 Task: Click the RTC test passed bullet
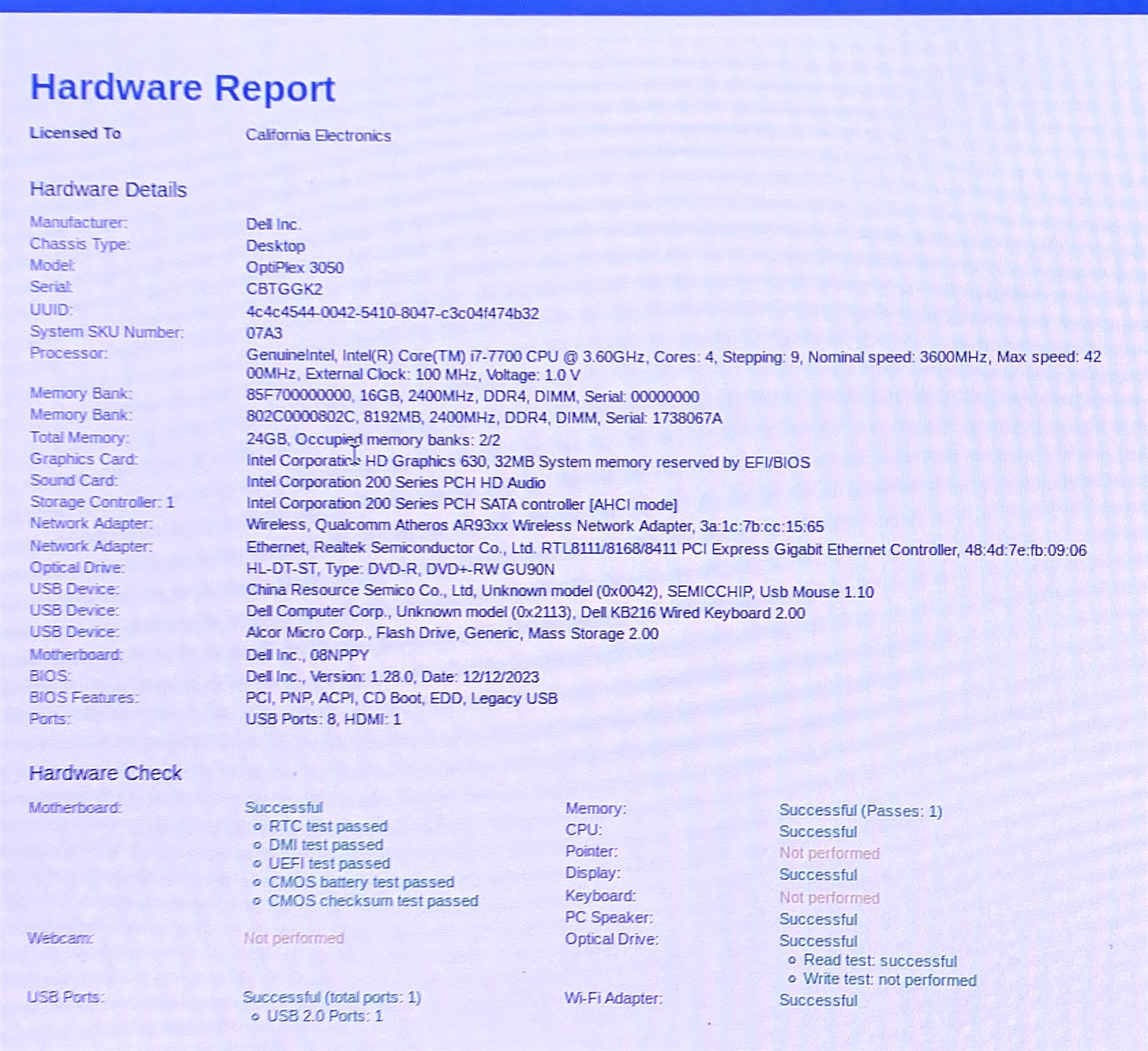point(321,826)
